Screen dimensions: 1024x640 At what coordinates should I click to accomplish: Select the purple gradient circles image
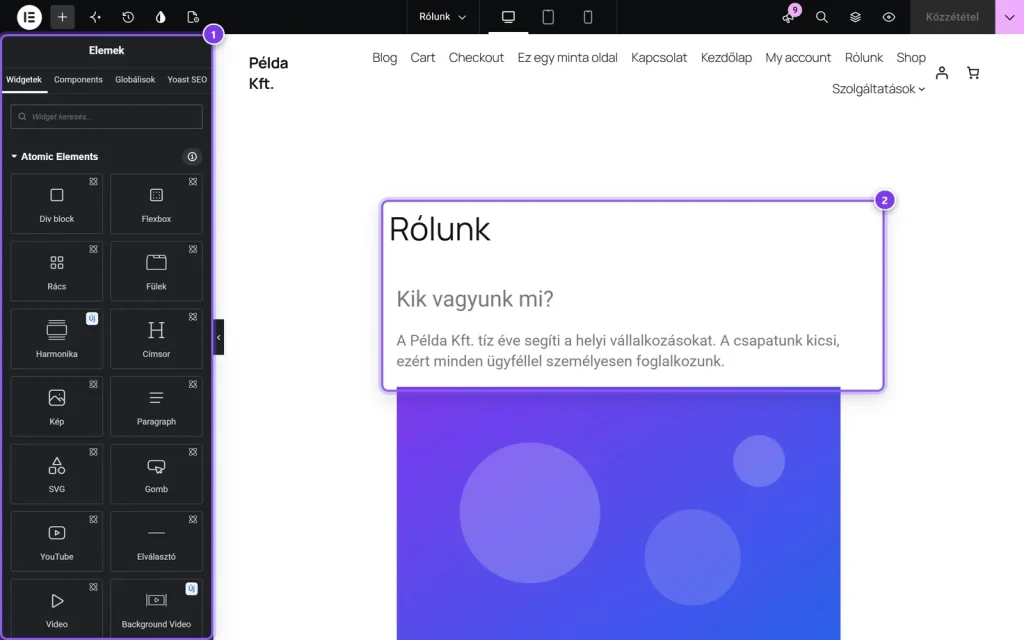618,515
